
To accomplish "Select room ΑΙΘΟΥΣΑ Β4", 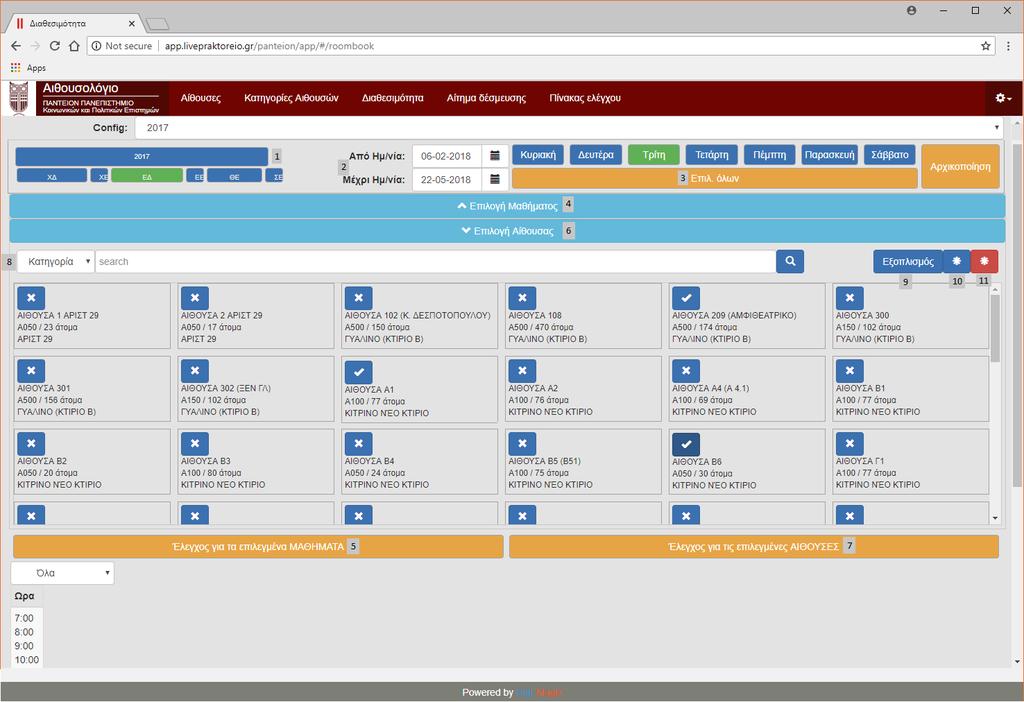I will 359,443.
